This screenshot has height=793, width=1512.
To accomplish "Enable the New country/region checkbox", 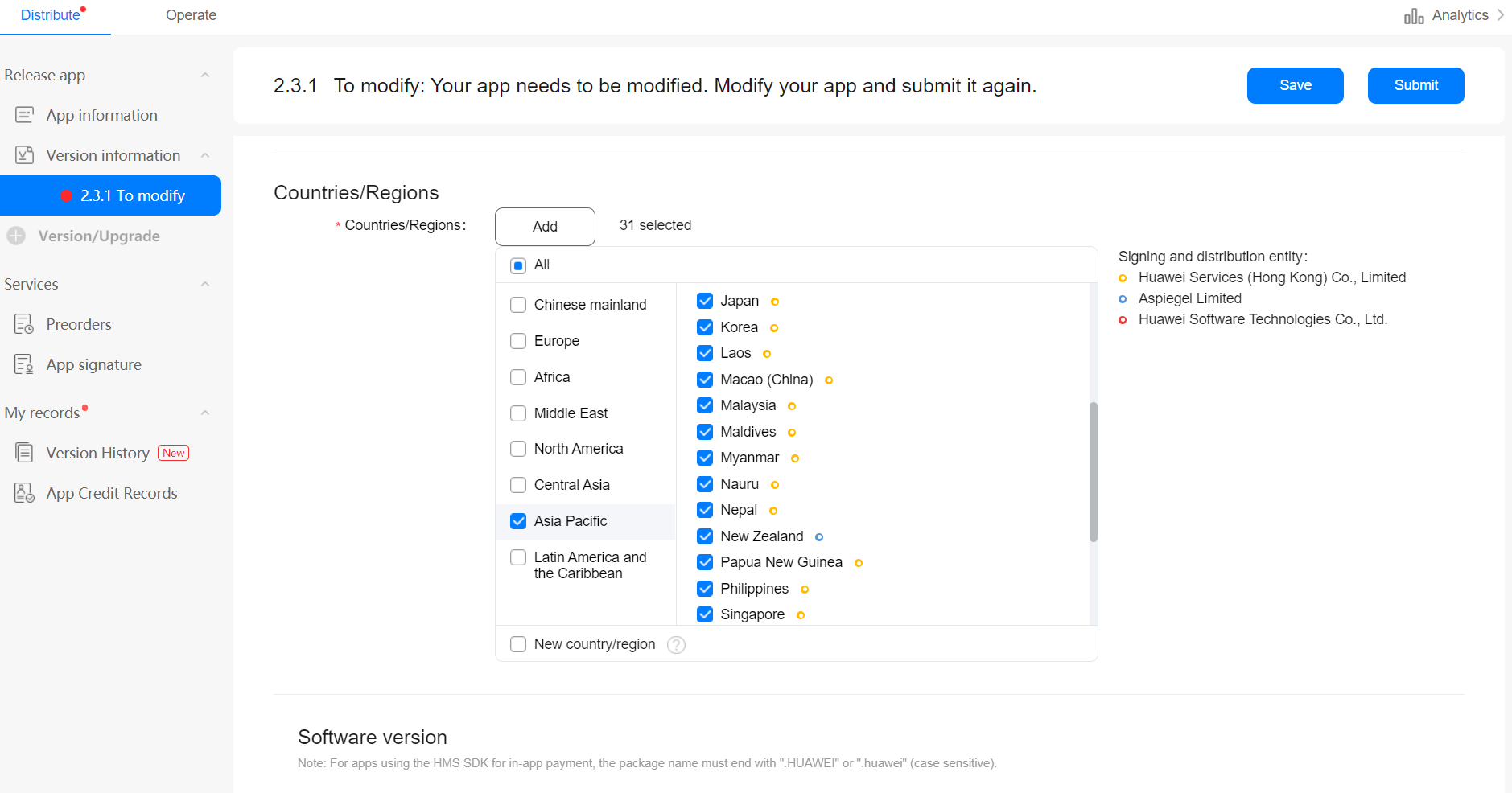I will click(x=518, y=644).
